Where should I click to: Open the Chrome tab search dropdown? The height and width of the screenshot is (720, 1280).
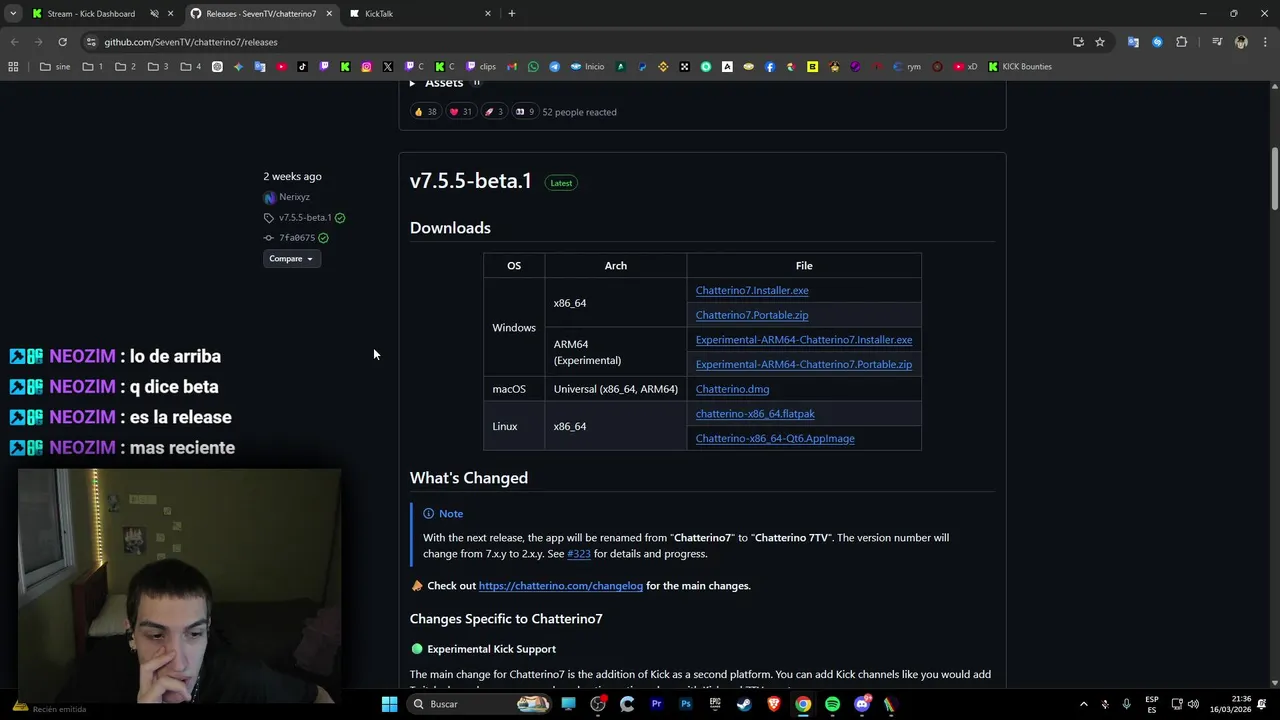pyautogui.click(x=13, y=14)
